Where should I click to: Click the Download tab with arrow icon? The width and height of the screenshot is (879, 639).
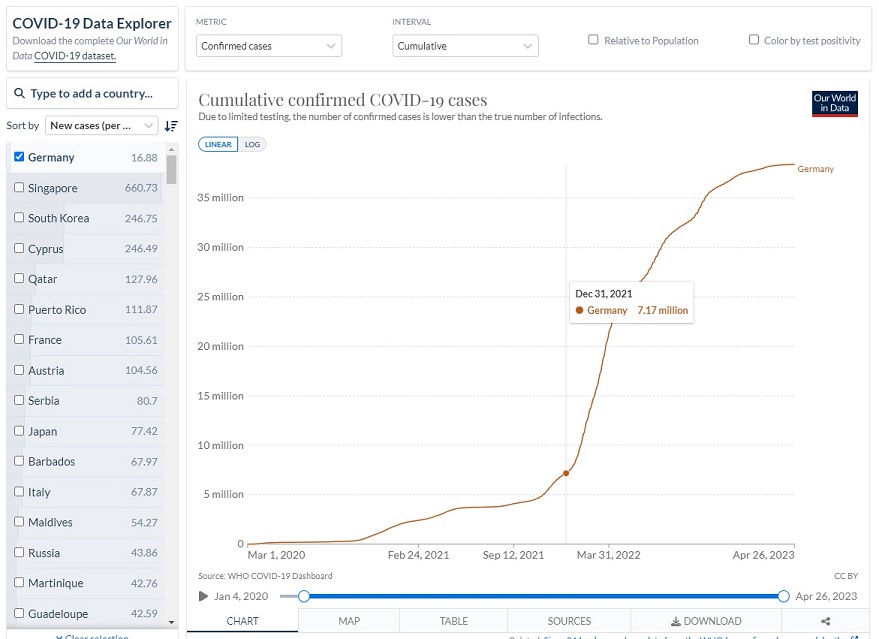(706, 621)
